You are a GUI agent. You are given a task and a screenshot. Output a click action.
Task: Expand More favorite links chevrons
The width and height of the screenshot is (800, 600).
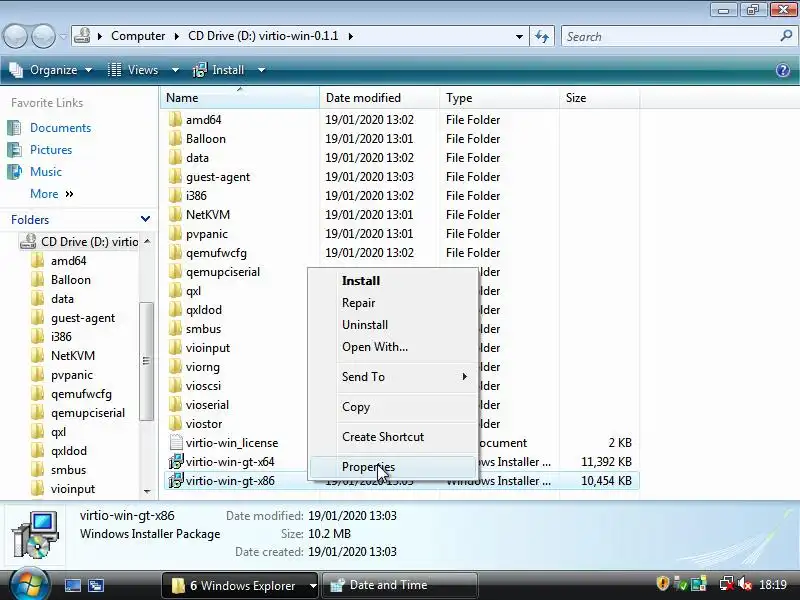pos(69,194)
